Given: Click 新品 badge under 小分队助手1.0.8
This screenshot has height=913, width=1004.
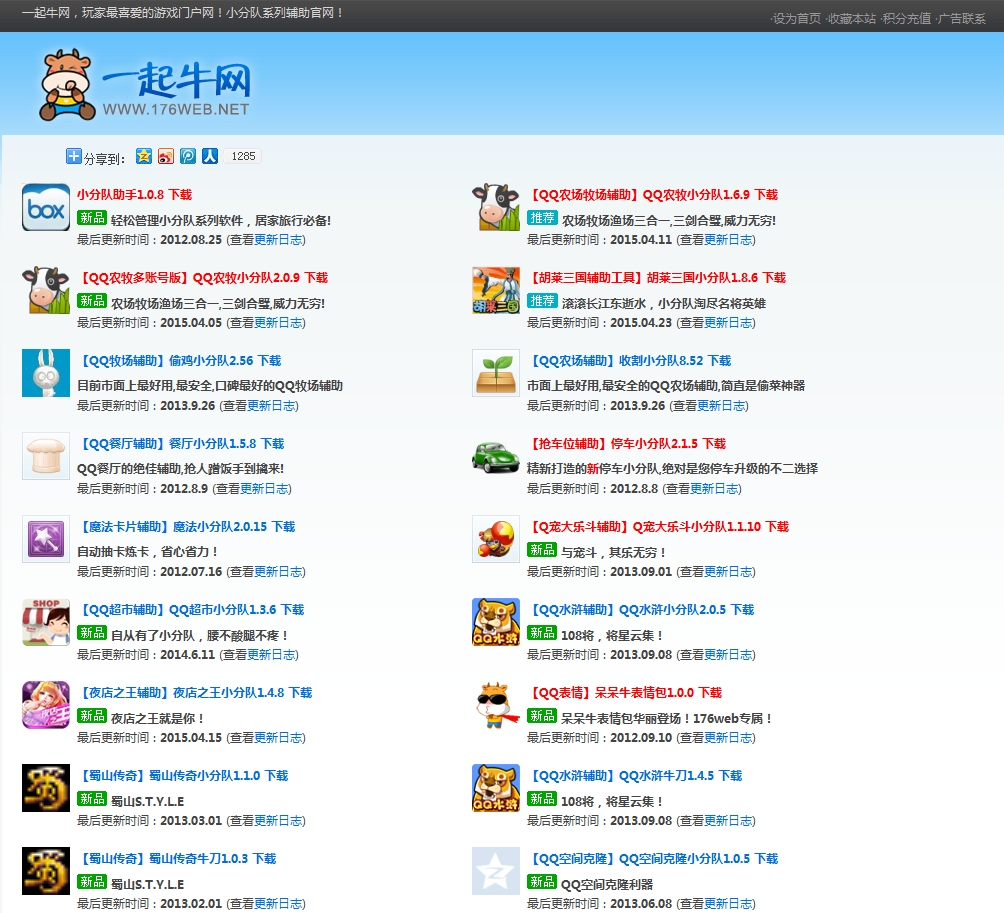Looking at the screenshot, I should pos(92,218).
